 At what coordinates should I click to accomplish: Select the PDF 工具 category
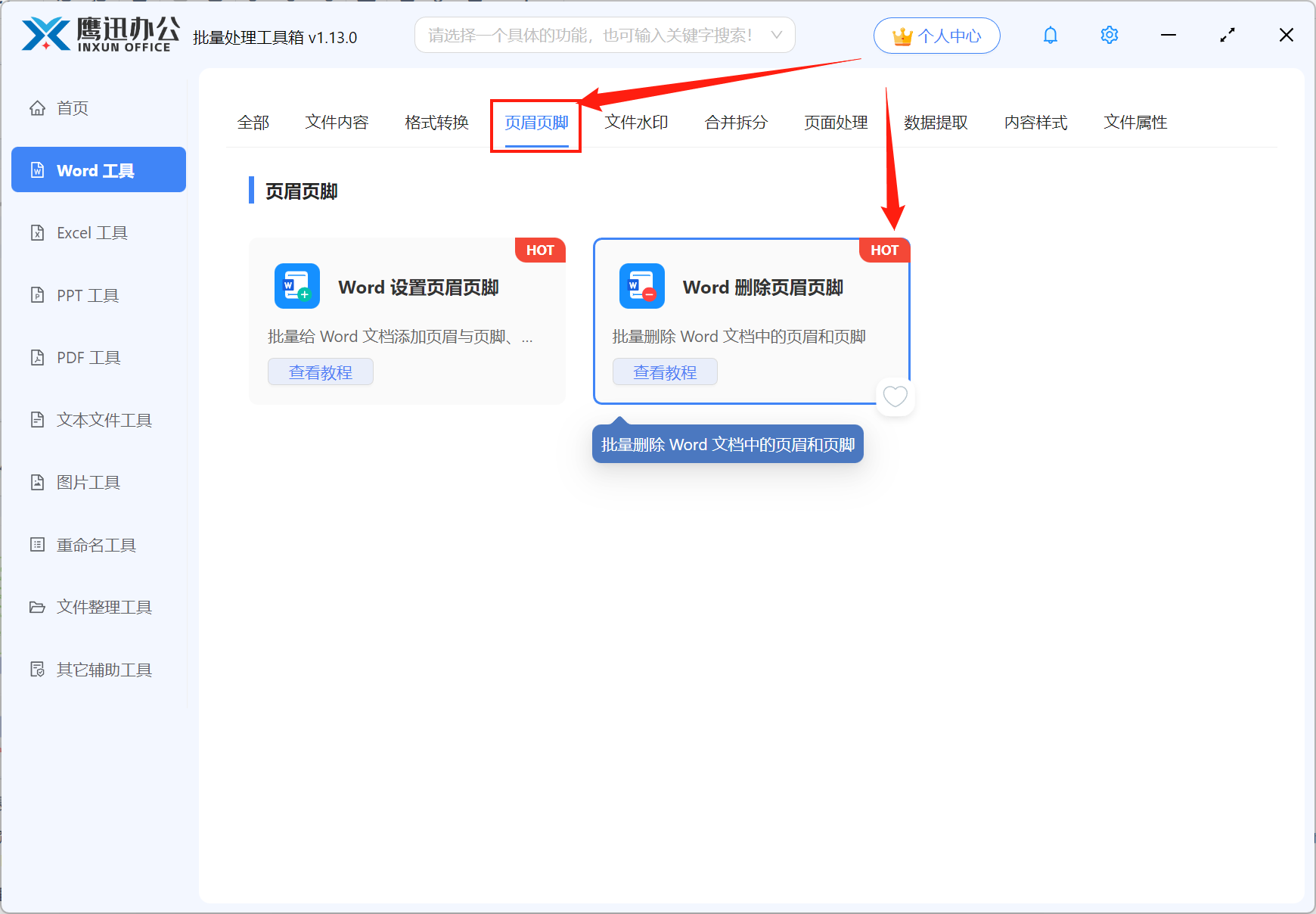[x=87, y=357]
